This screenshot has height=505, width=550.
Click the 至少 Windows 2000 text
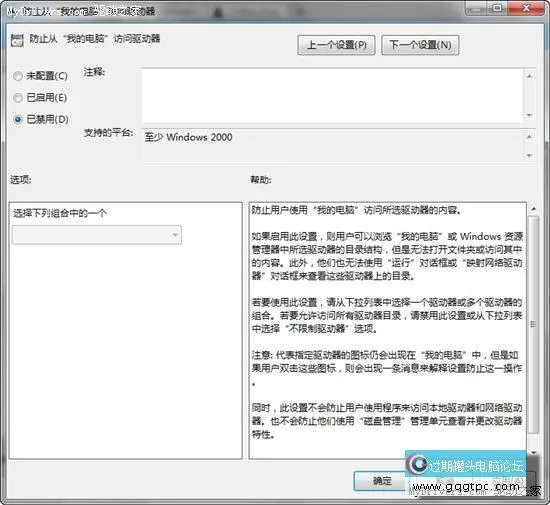(188, 137)
